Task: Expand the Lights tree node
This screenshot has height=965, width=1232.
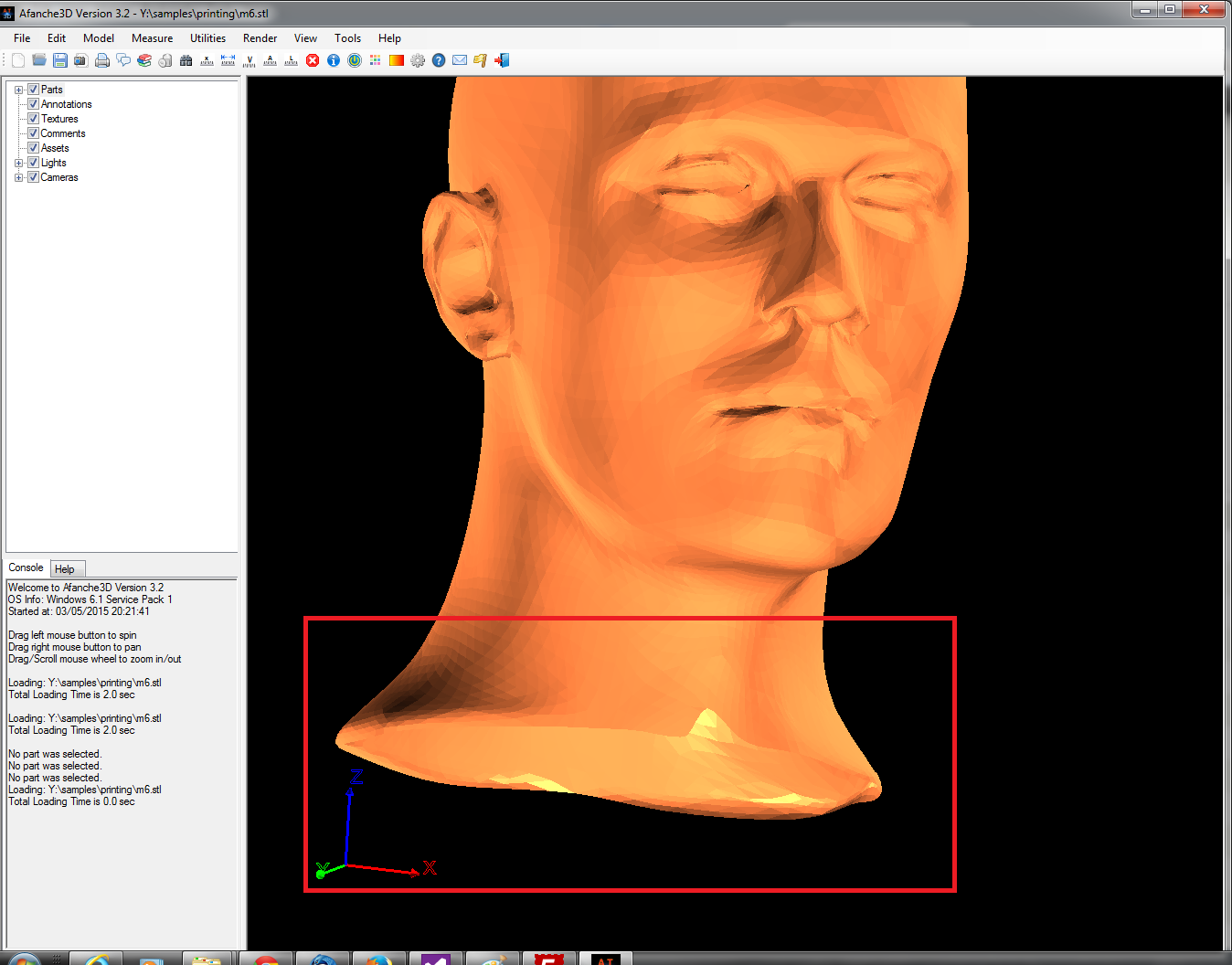Action: click(x=18, y=163)
